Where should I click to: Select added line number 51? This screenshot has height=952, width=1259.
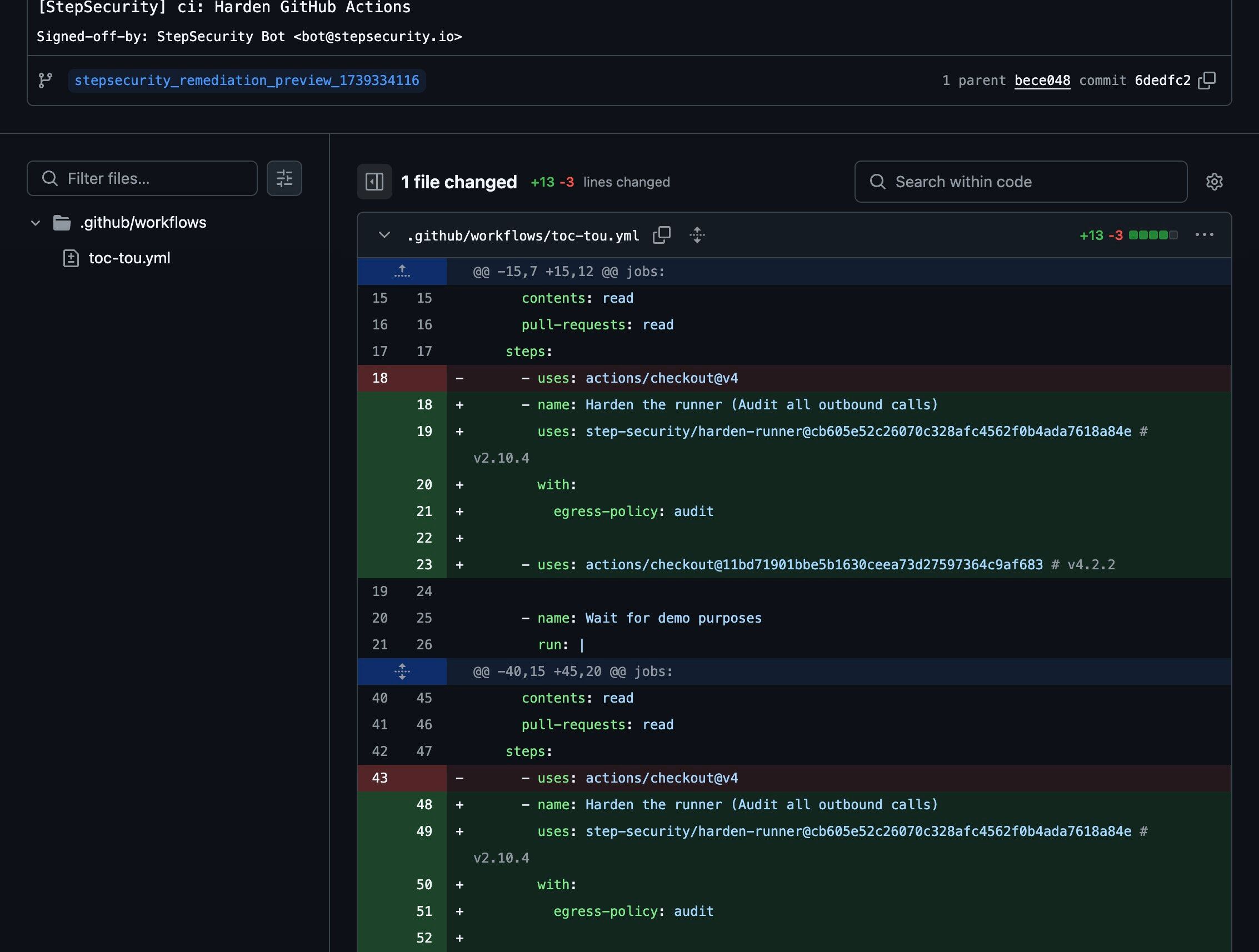[424, 911]
